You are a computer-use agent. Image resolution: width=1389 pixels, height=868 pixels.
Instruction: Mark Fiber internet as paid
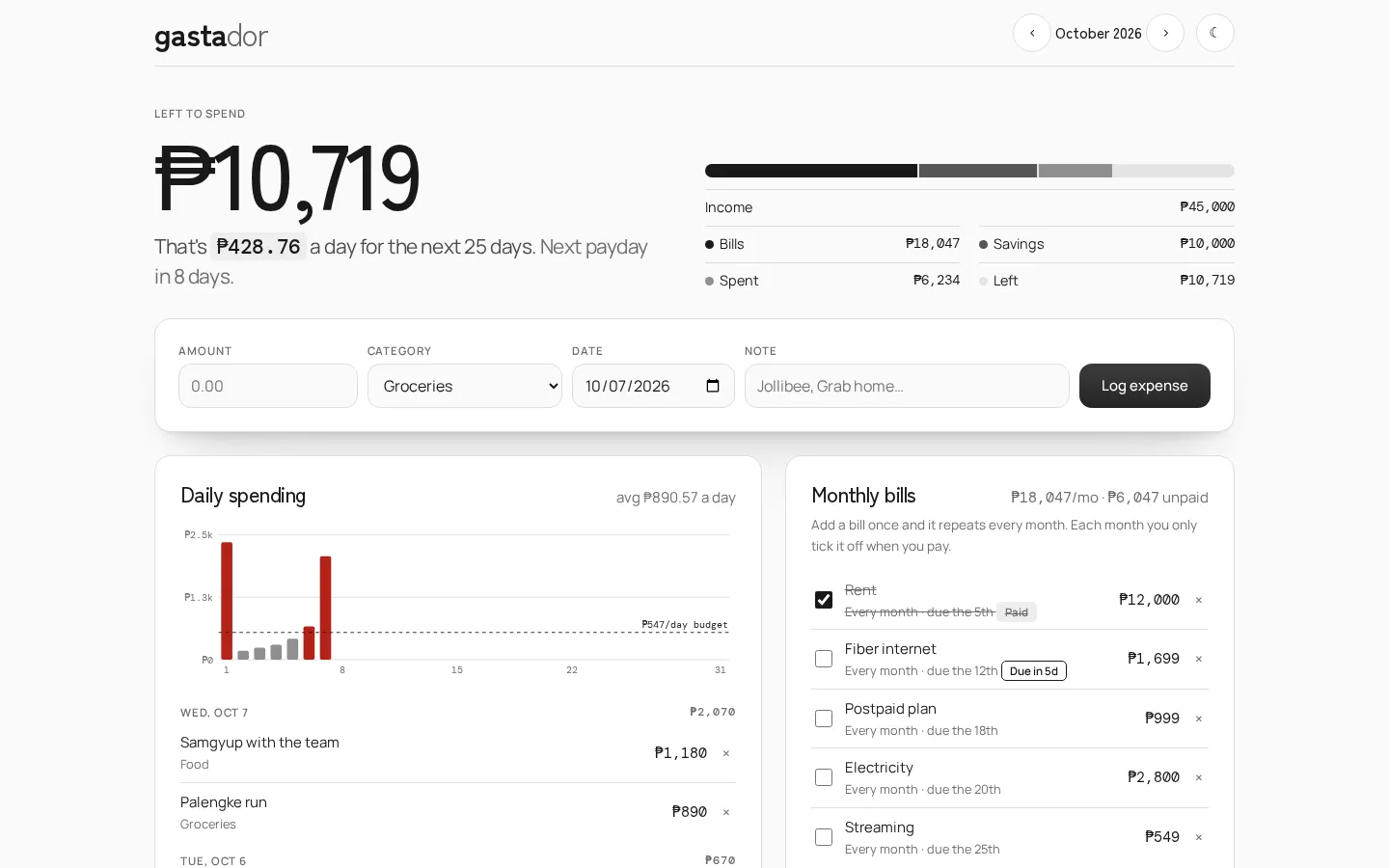click(x=824, y=659)
